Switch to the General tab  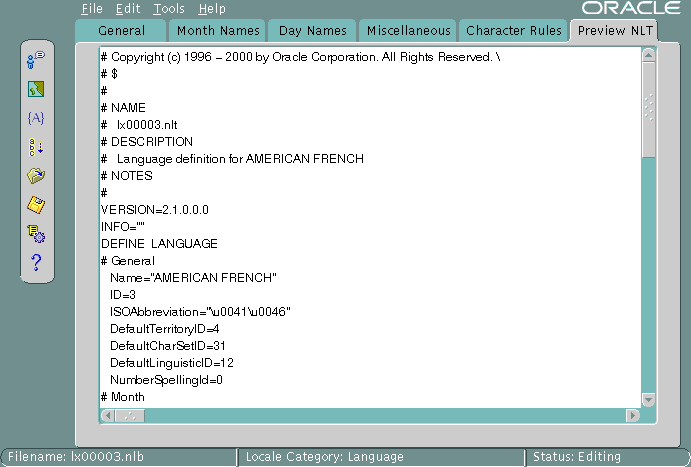click(x=121, y=31)
